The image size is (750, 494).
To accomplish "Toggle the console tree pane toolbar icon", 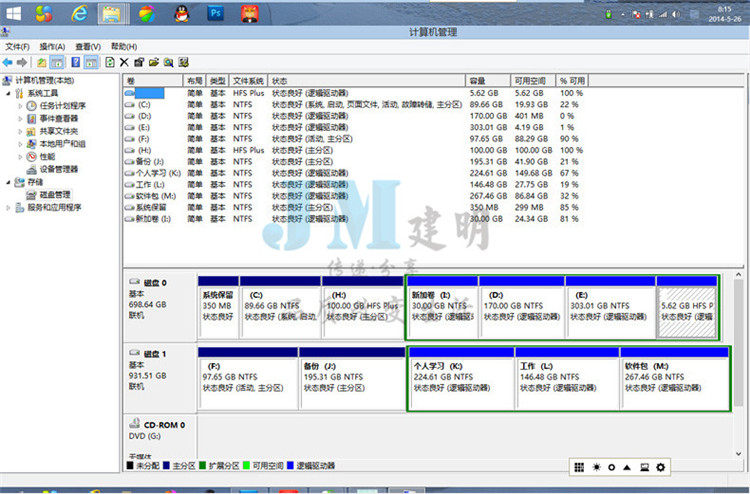I will (x=57, y=62).
